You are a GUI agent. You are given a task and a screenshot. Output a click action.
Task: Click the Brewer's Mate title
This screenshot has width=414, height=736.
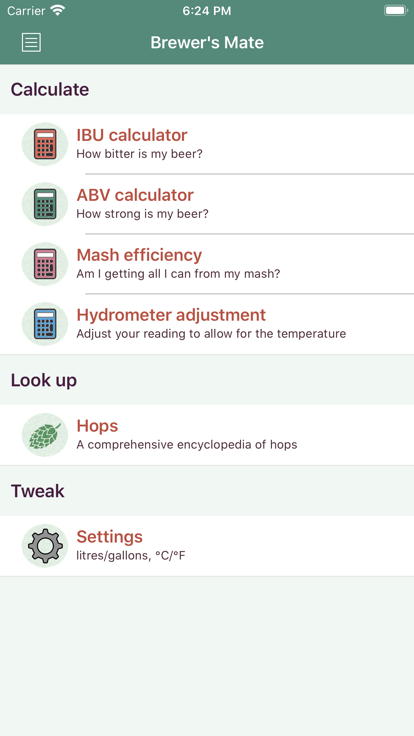[x=207, y=43]
